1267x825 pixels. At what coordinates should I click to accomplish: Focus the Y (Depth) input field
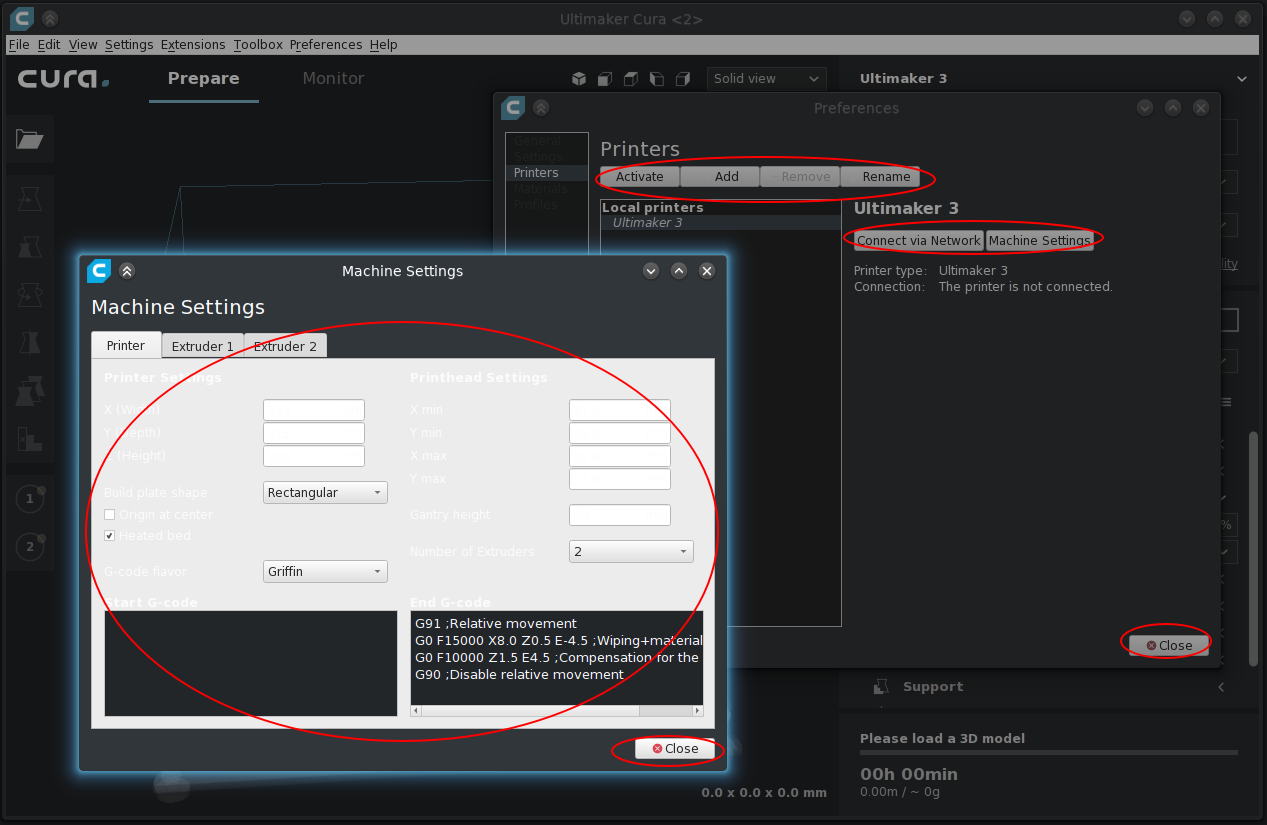click(314, 433)
